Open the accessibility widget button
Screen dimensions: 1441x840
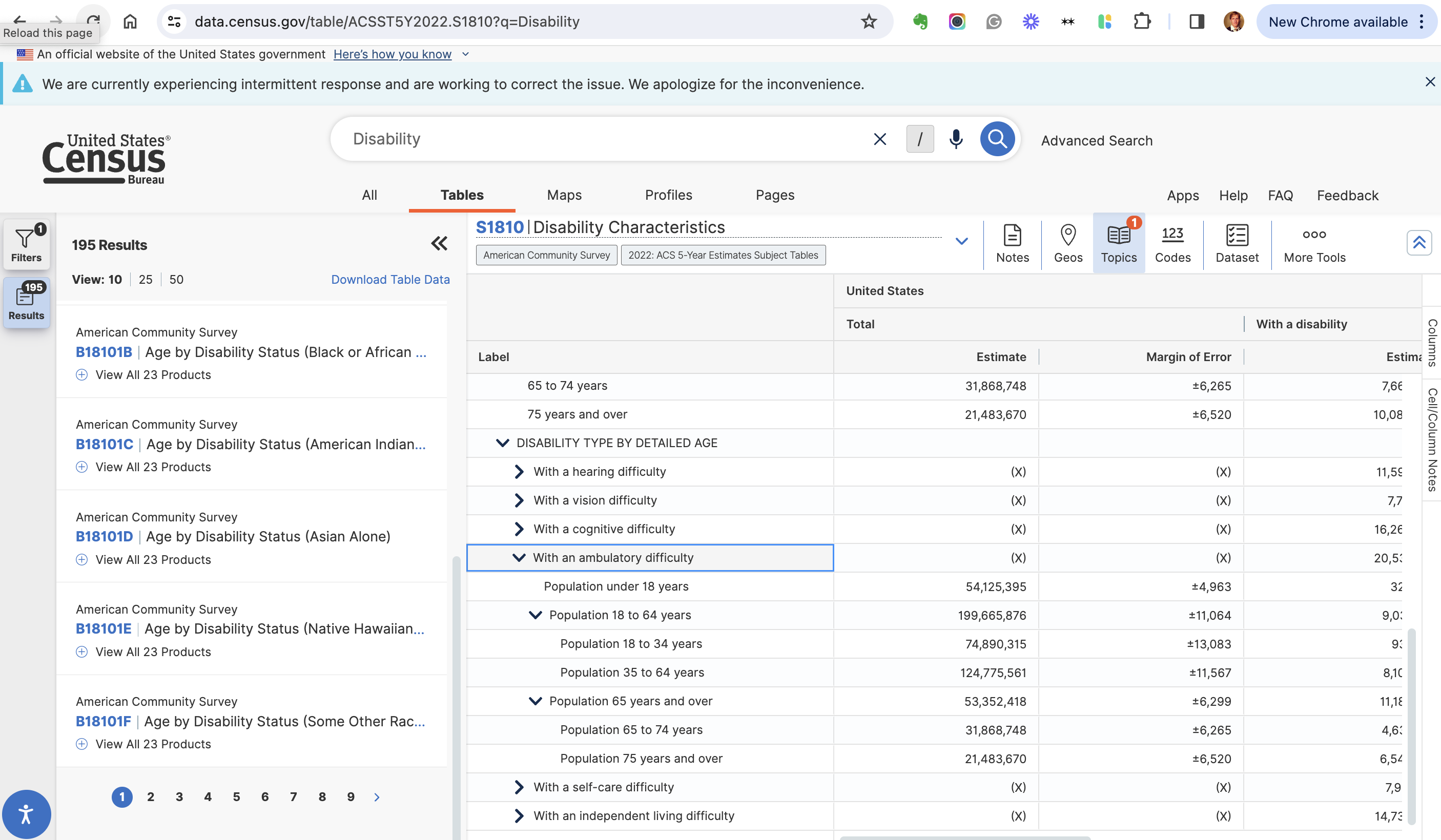[26, 814]
